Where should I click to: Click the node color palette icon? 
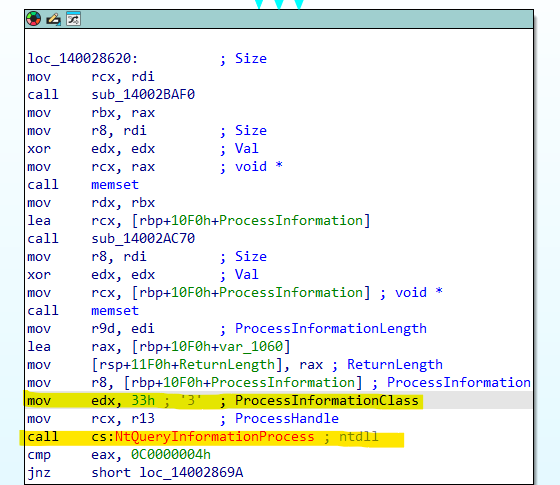tap(34, 19)
